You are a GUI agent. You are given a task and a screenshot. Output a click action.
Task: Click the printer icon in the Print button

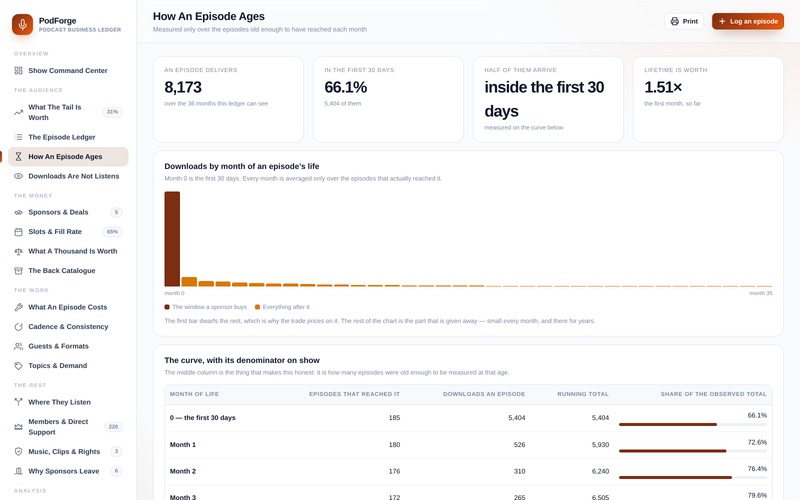coord(674,21)
